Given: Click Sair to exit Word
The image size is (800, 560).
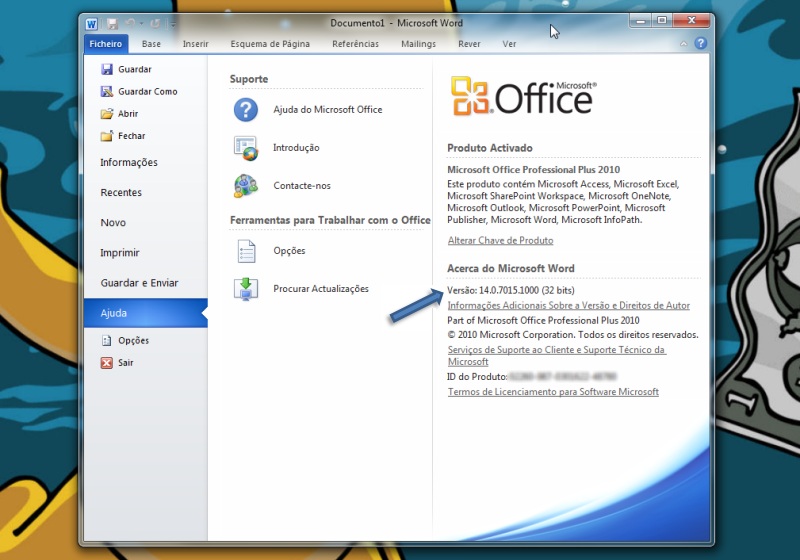Looking at the screenshot, I should click(125, 362).
